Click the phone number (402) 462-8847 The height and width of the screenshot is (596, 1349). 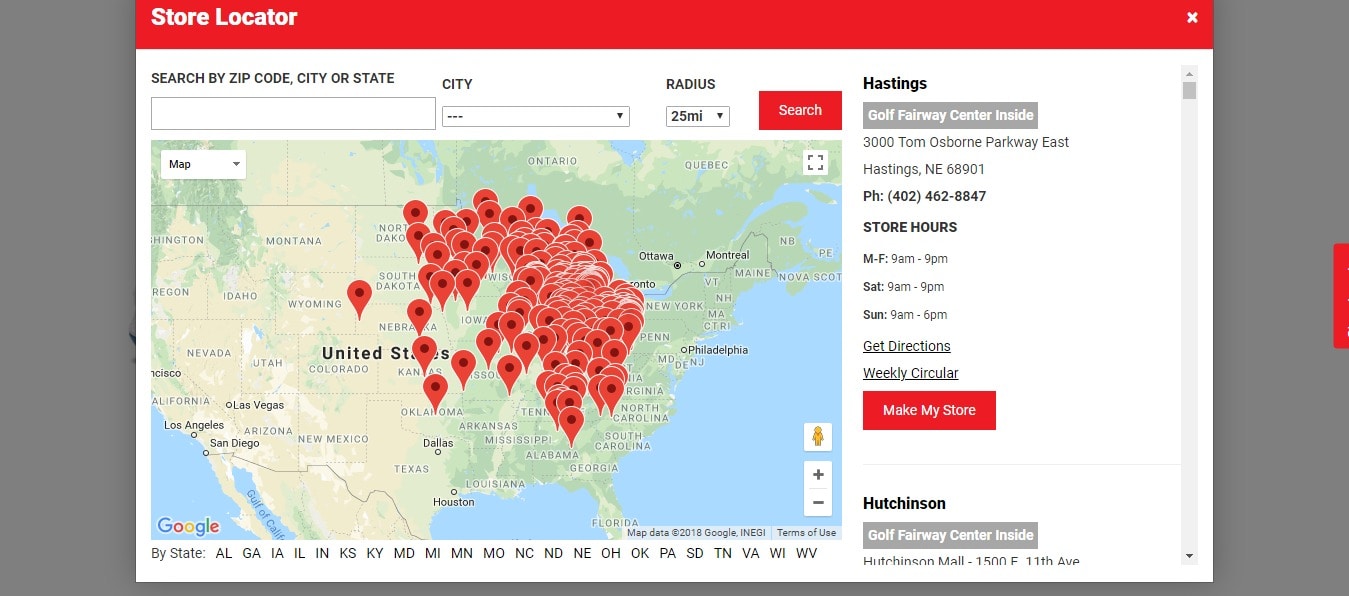click(x=937, y=196)
